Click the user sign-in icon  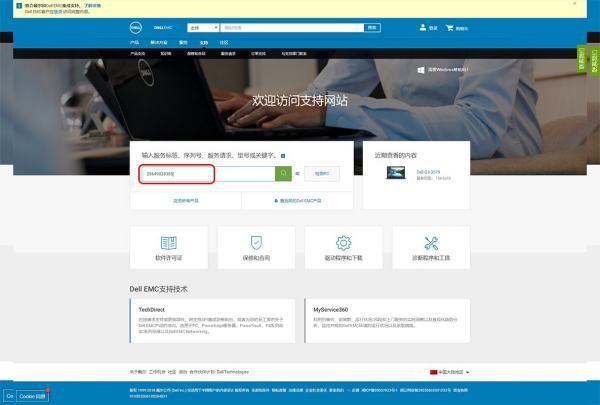point(422,27)
